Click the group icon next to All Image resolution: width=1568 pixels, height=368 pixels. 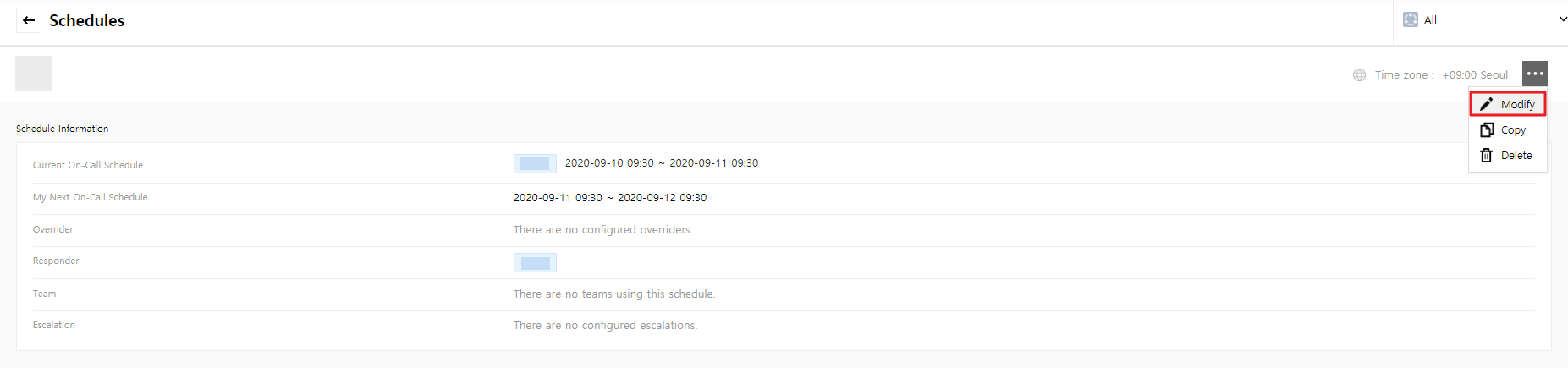click(1411, 19)
